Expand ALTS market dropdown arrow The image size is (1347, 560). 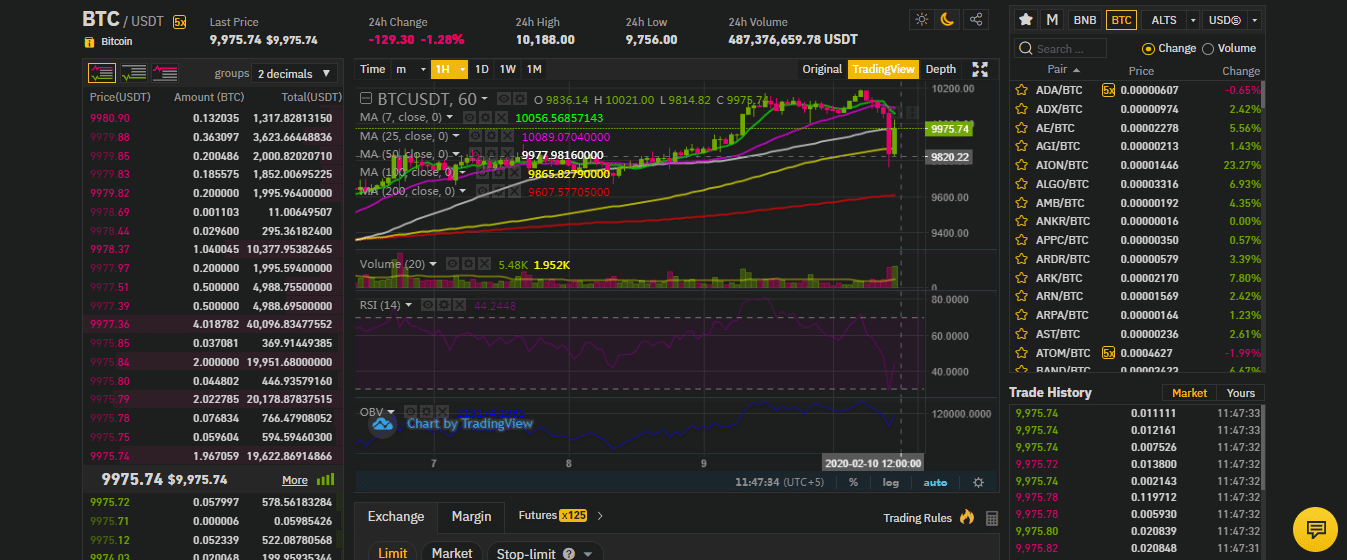point(1193,19)
